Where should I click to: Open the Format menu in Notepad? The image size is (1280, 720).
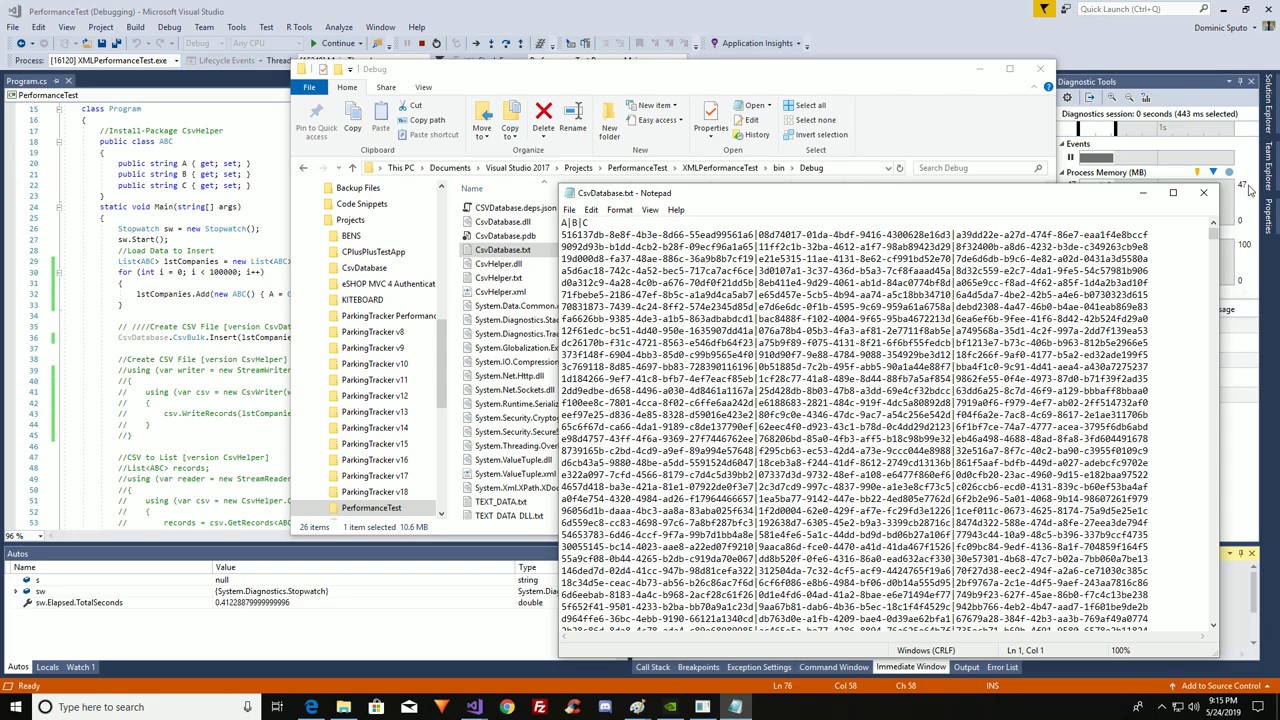pos(619,210)
